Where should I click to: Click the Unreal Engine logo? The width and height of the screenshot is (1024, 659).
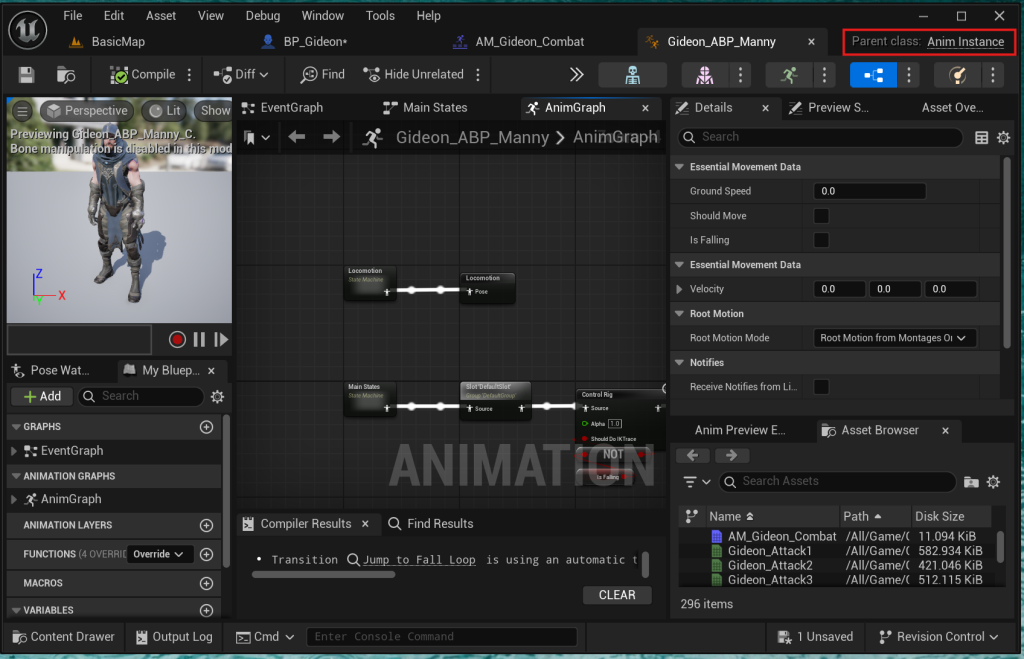point(27,30)
